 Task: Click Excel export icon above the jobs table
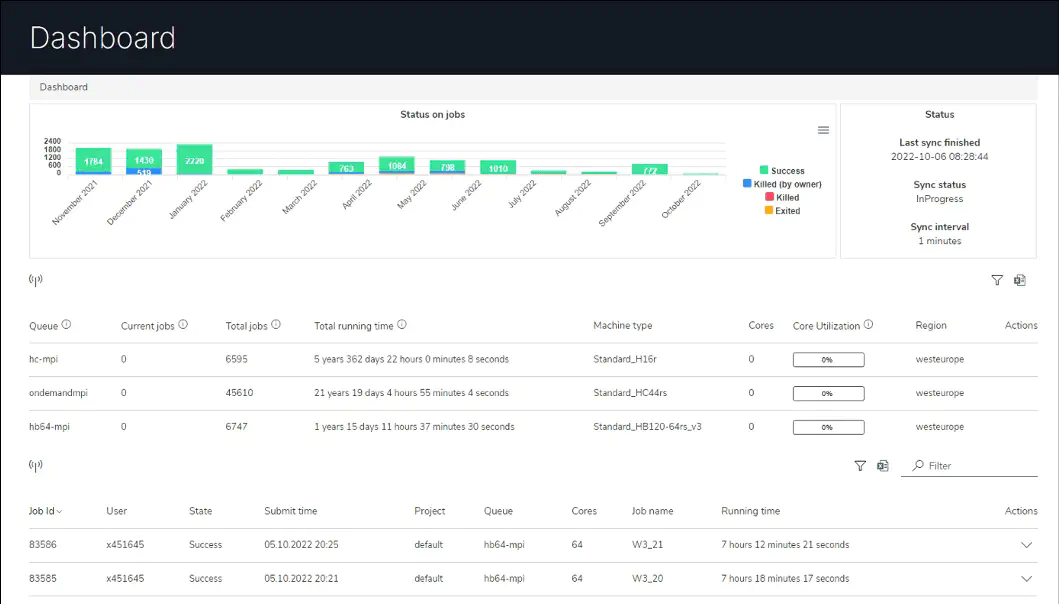[x=883, y=466]
